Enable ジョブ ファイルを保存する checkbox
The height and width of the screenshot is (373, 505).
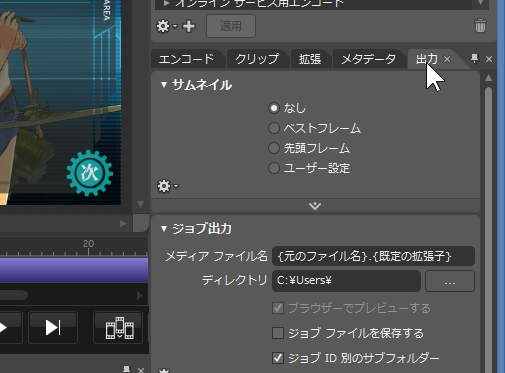click(278, 333)
